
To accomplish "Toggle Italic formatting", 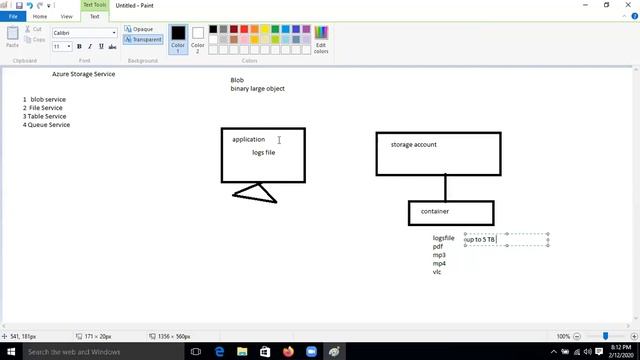I will click(x=90, y=47).
